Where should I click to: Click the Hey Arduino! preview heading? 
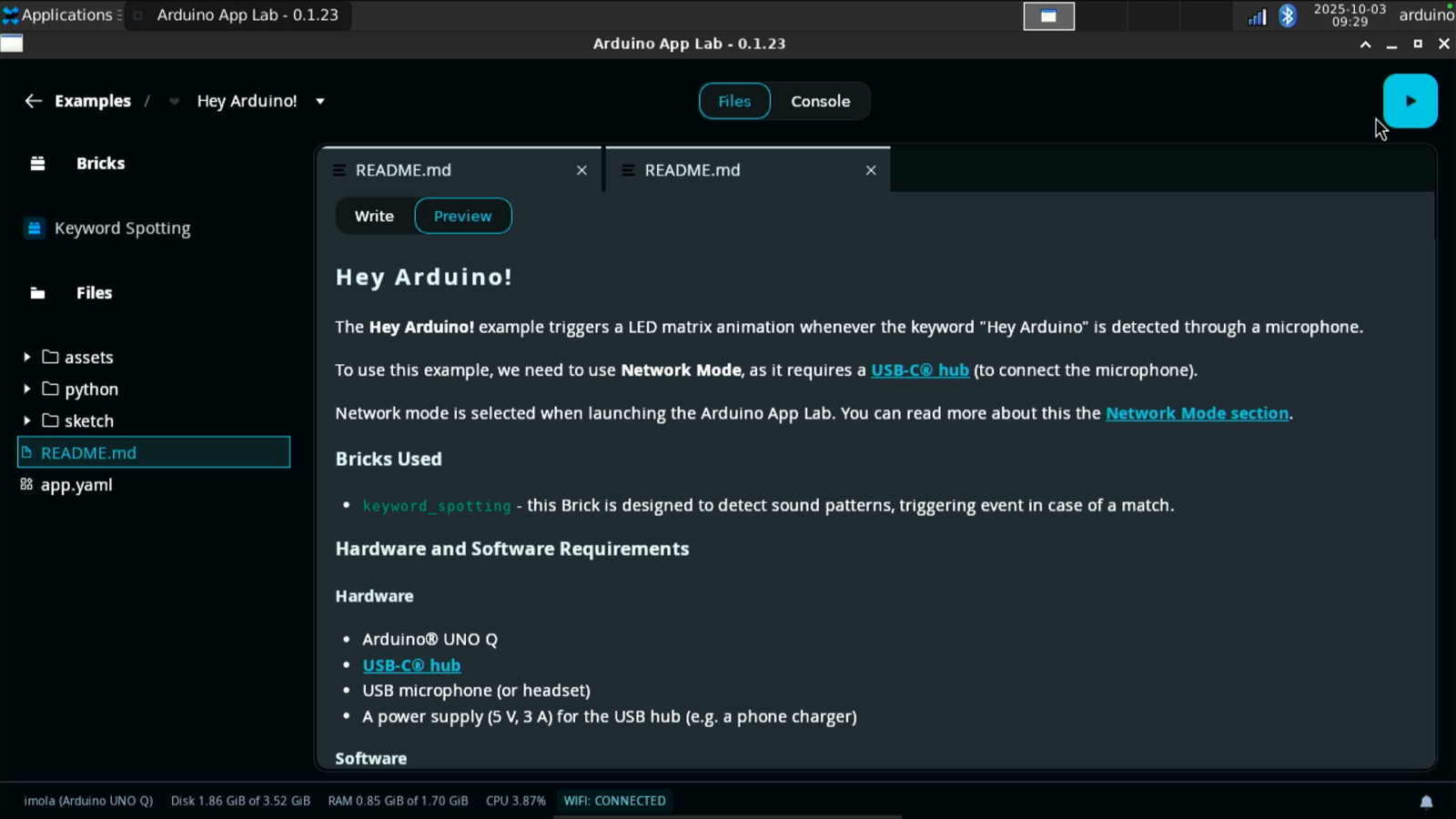tap(424, 277)
